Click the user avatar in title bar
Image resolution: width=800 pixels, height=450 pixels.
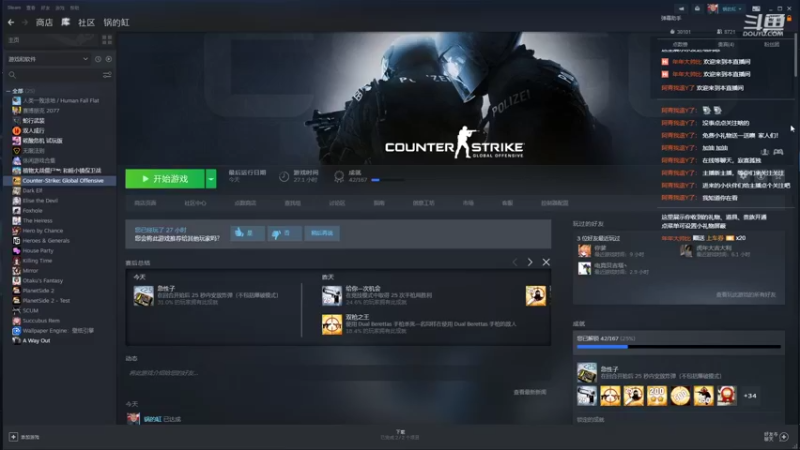point(713,8)
